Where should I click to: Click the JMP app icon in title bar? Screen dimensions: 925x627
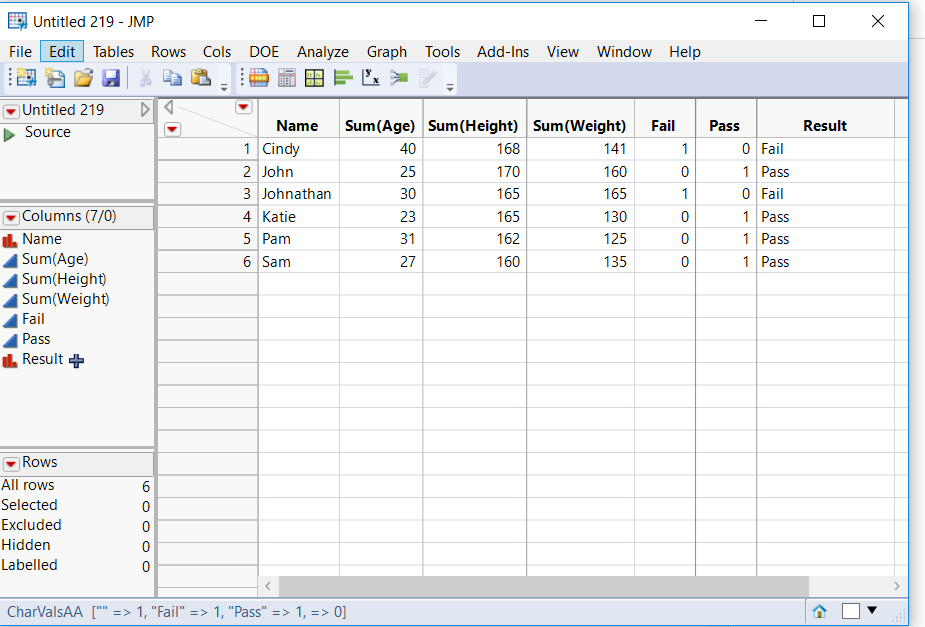click(17, 21)
